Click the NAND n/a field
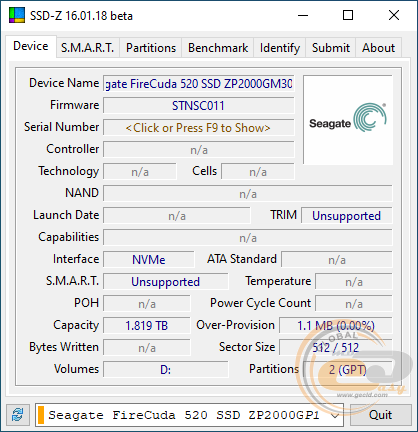The height and width of the screenshot is (432, 418). click(248, 194)
